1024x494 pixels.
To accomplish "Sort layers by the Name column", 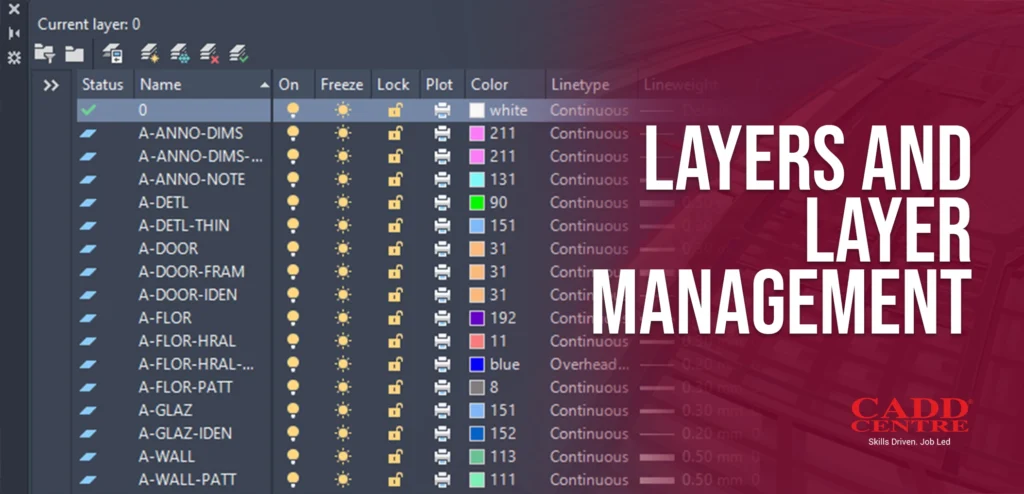I will point(200,85).
